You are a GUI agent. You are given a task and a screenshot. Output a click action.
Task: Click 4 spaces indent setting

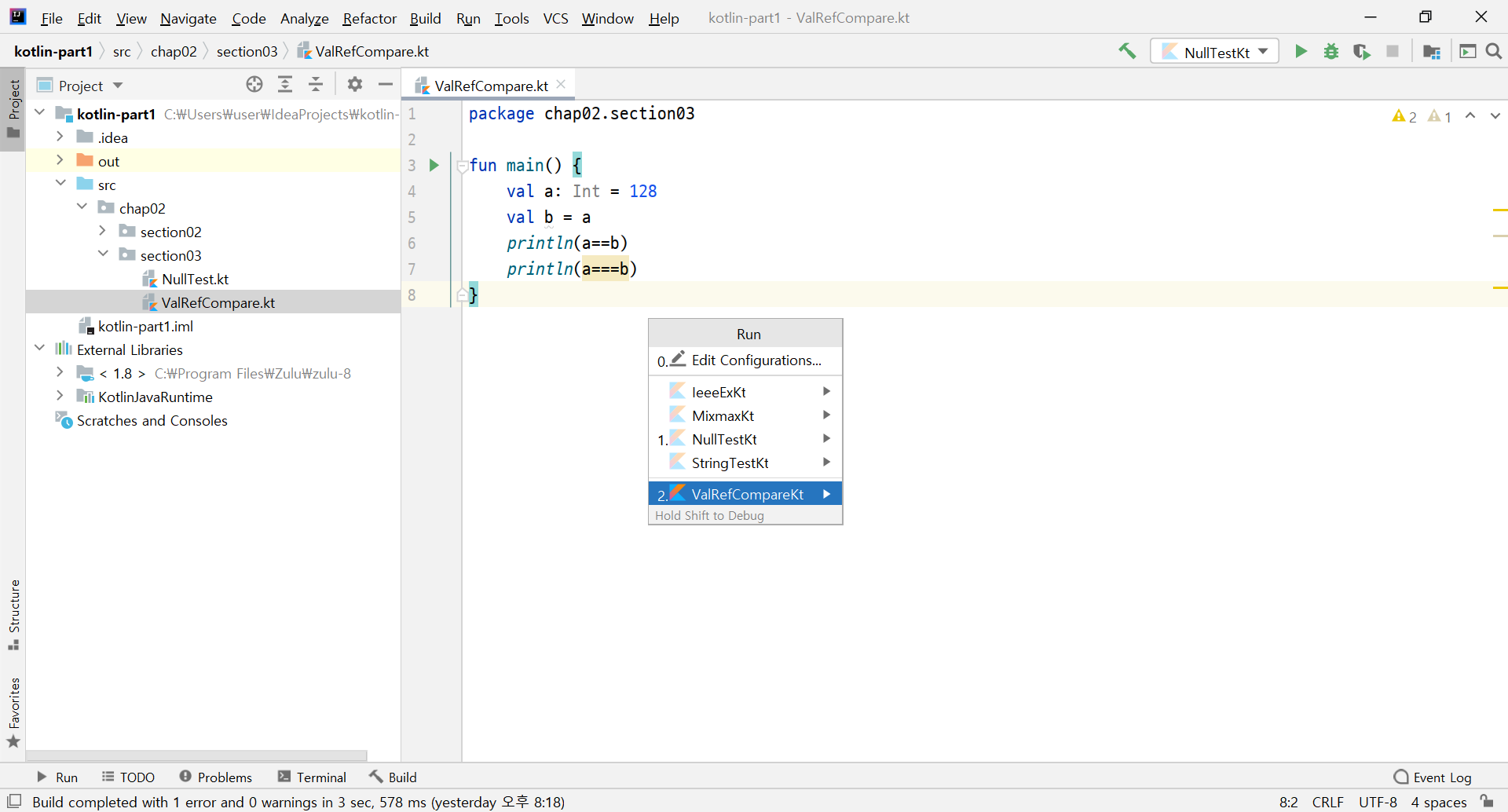(x=1439, y=802)
